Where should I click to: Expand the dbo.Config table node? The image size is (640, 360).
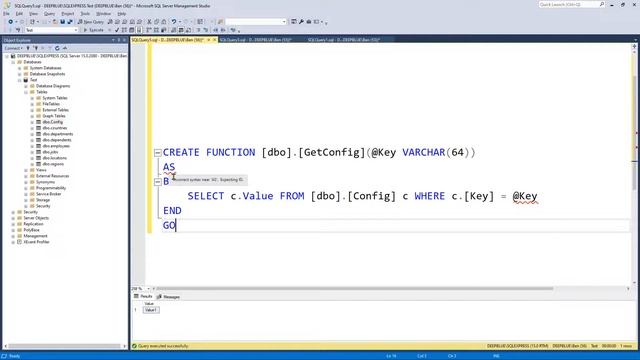(x=32, y=122)
